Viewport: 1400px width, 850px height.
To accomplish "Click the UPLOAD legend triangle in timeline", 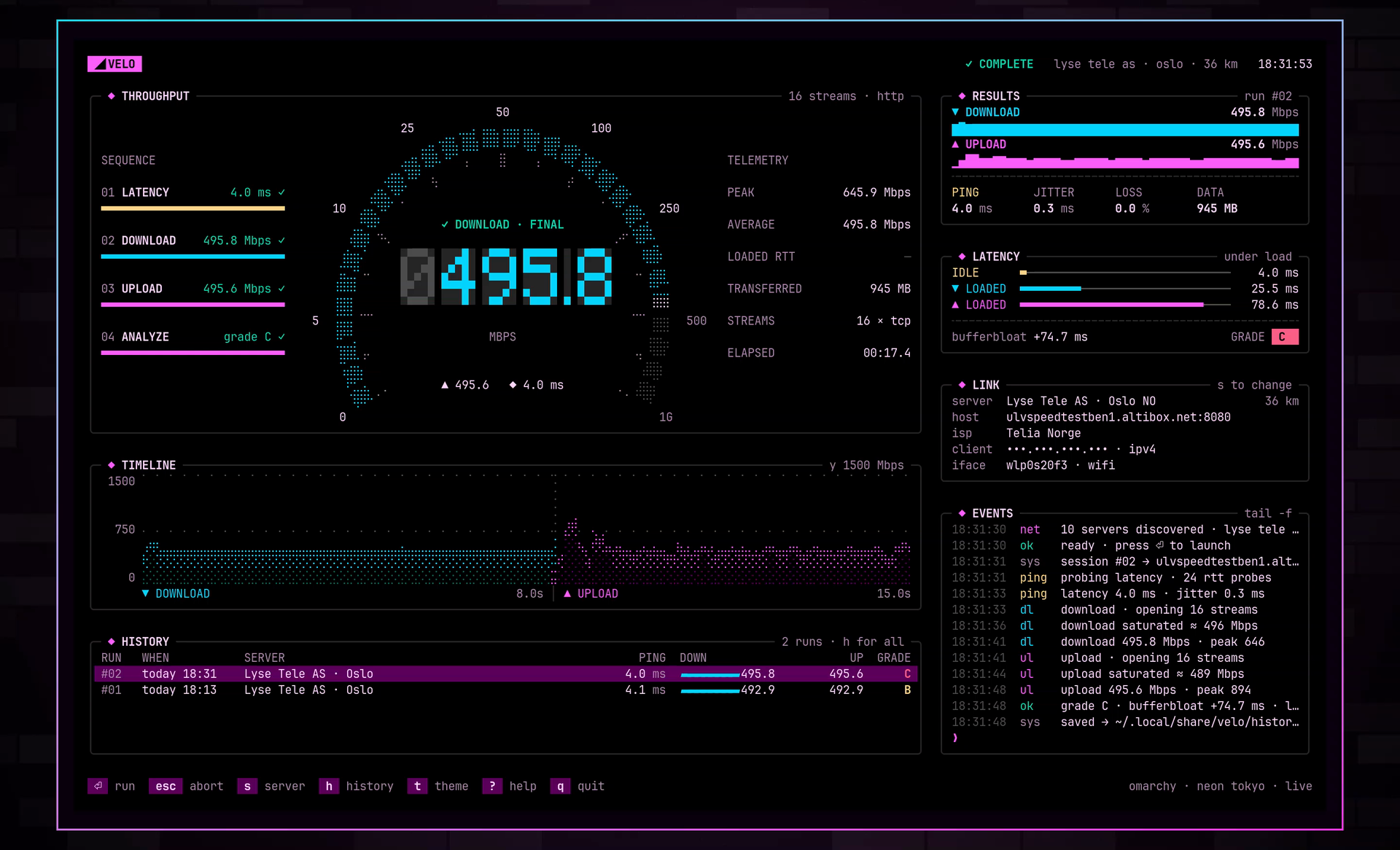I will (567, 593).
